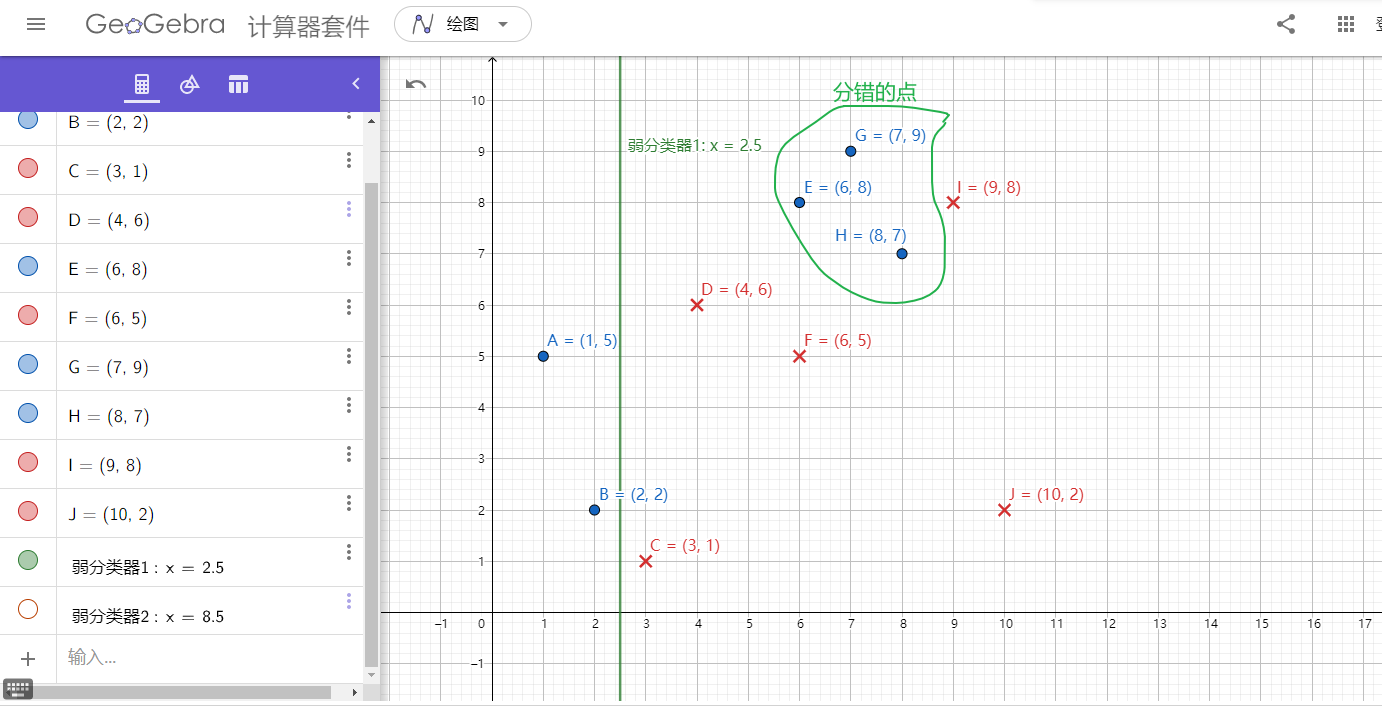Click the green line label 弱分类器1: x = 2.5
The height and width of the screenshot is (706, 1382).
[x=695, y=145]
